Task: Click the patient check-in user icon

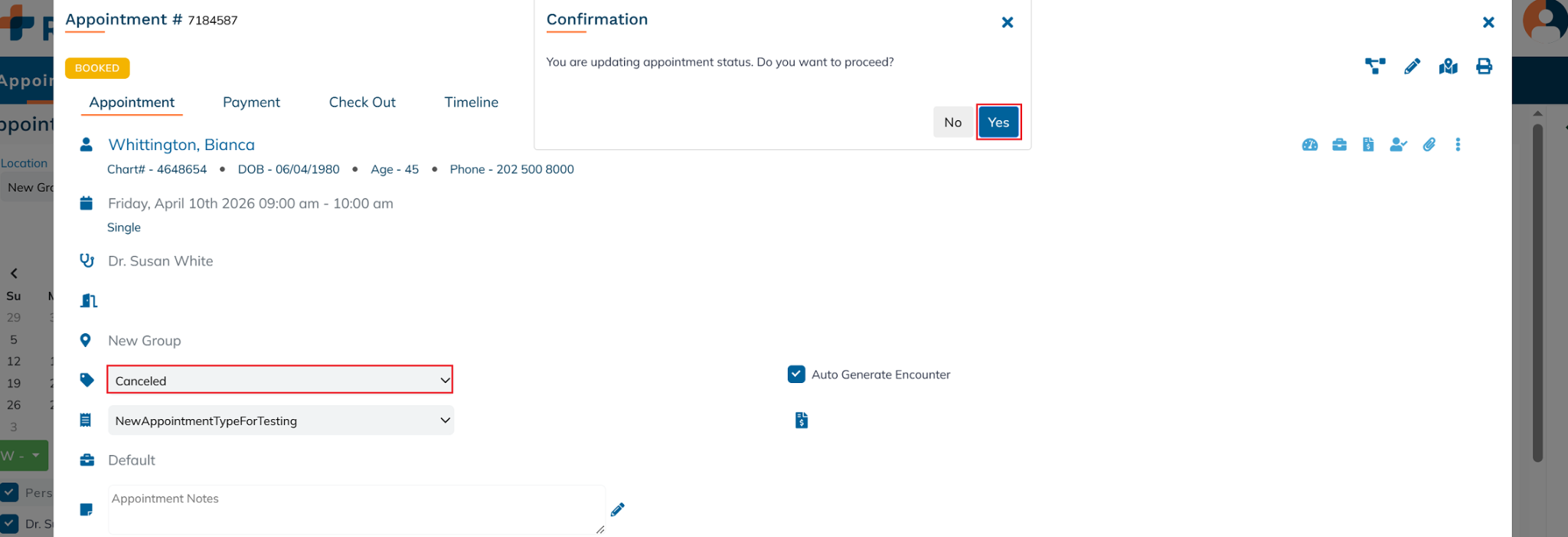Action: click(1398, 145)
